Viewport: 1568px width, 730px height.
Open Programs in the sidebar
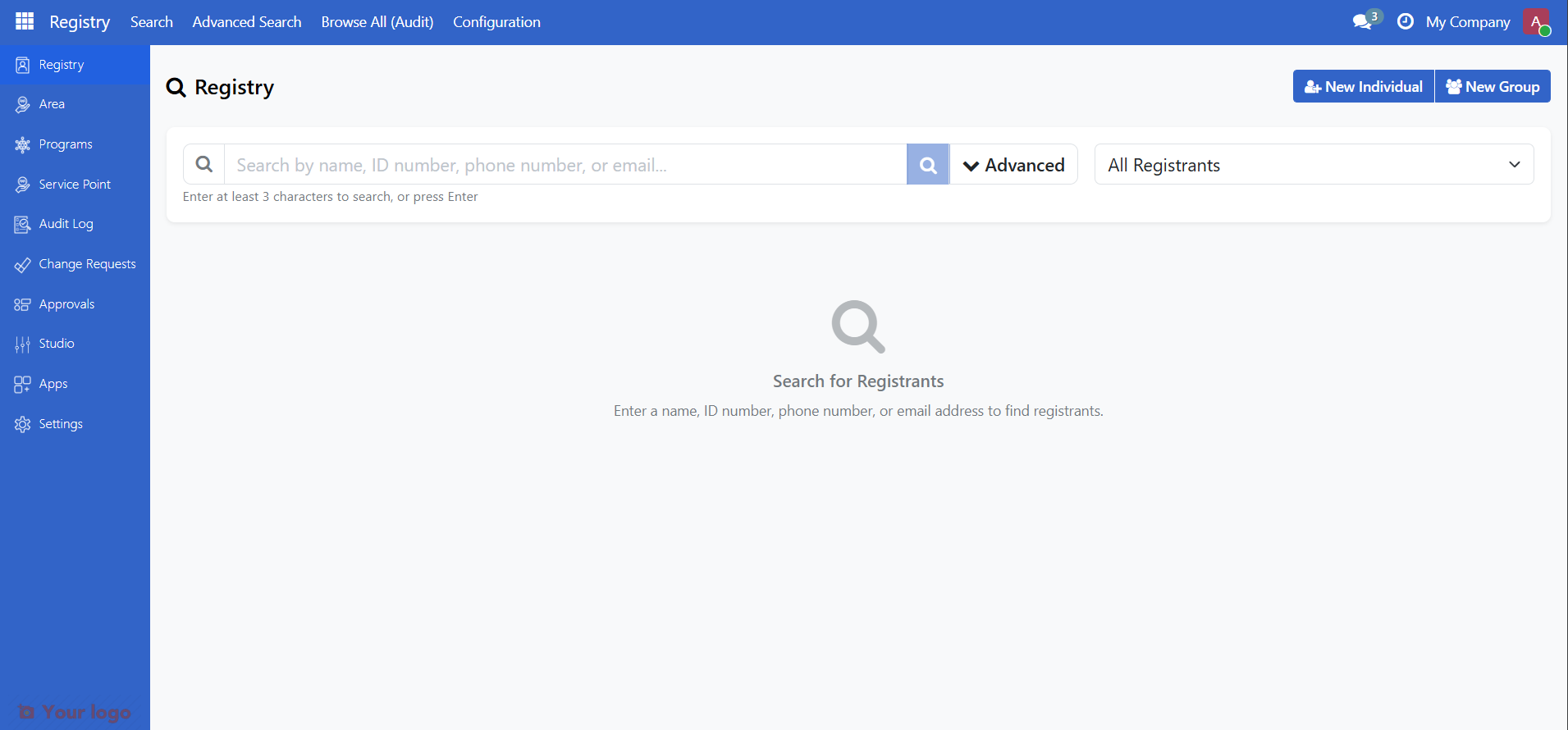point(66,144)
